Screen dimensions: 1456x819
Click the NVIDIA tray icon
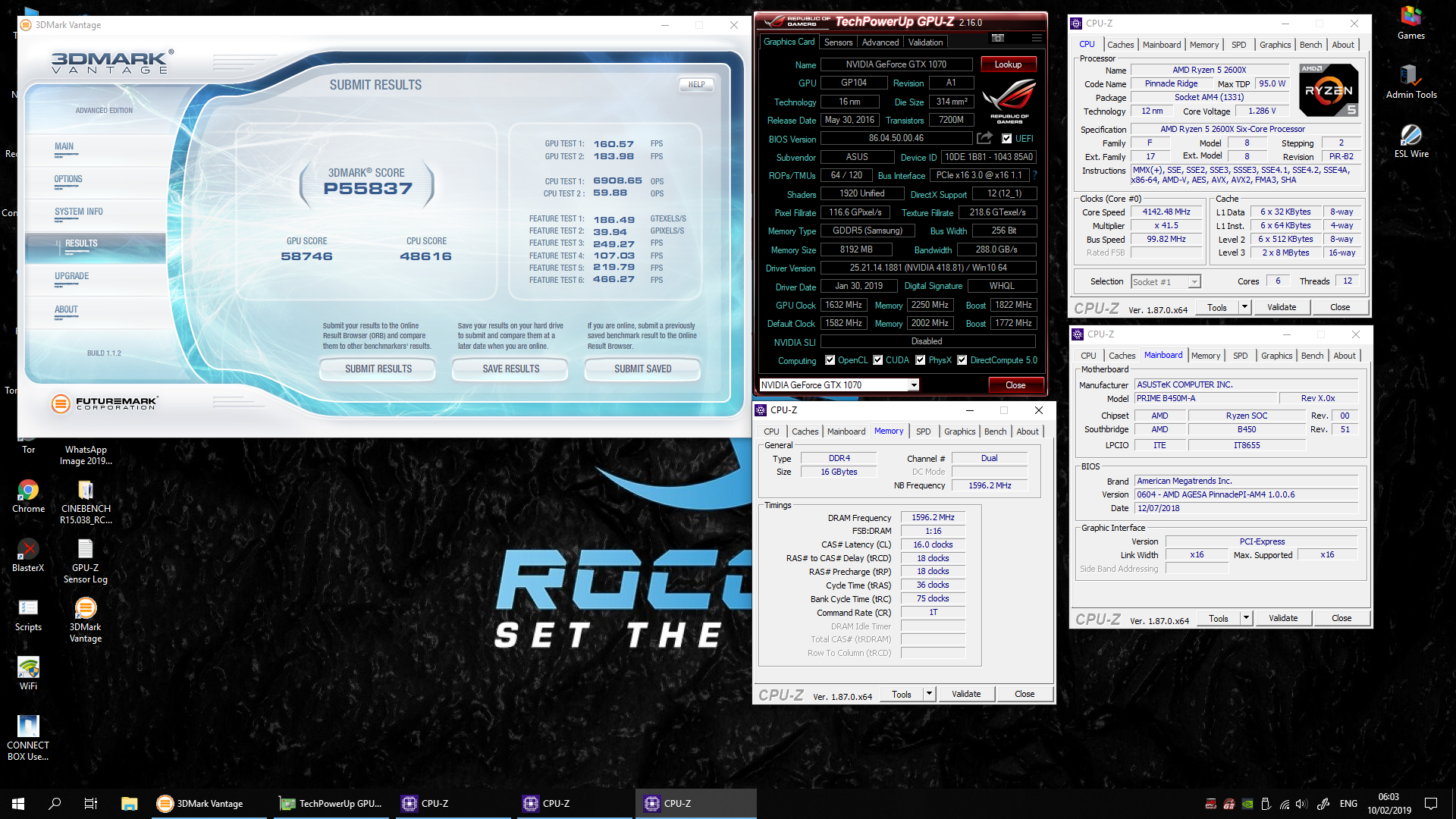(x=1247, y=804)
